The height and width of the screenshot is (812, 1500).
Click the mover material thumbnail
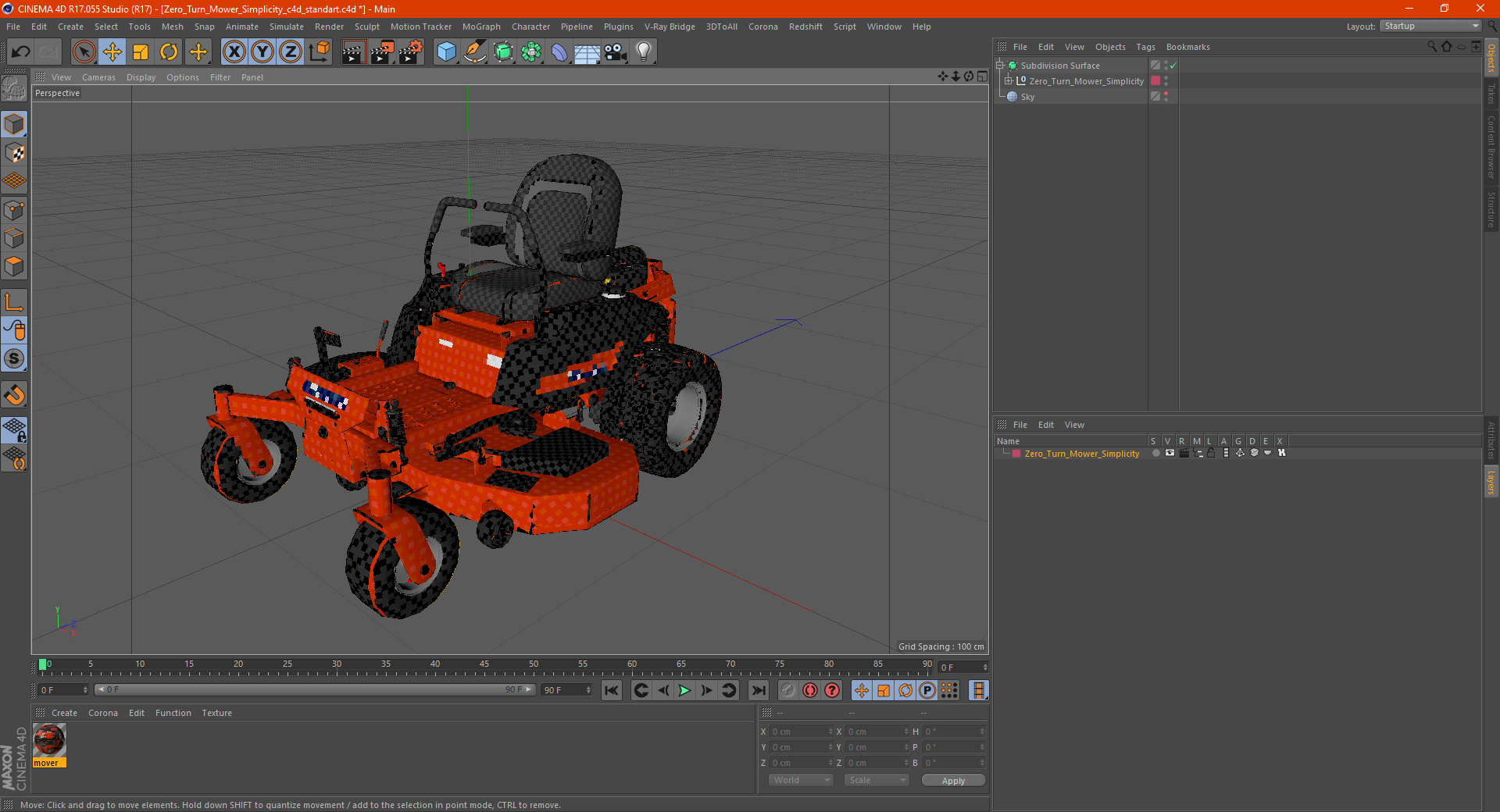(x=49, y=740)
